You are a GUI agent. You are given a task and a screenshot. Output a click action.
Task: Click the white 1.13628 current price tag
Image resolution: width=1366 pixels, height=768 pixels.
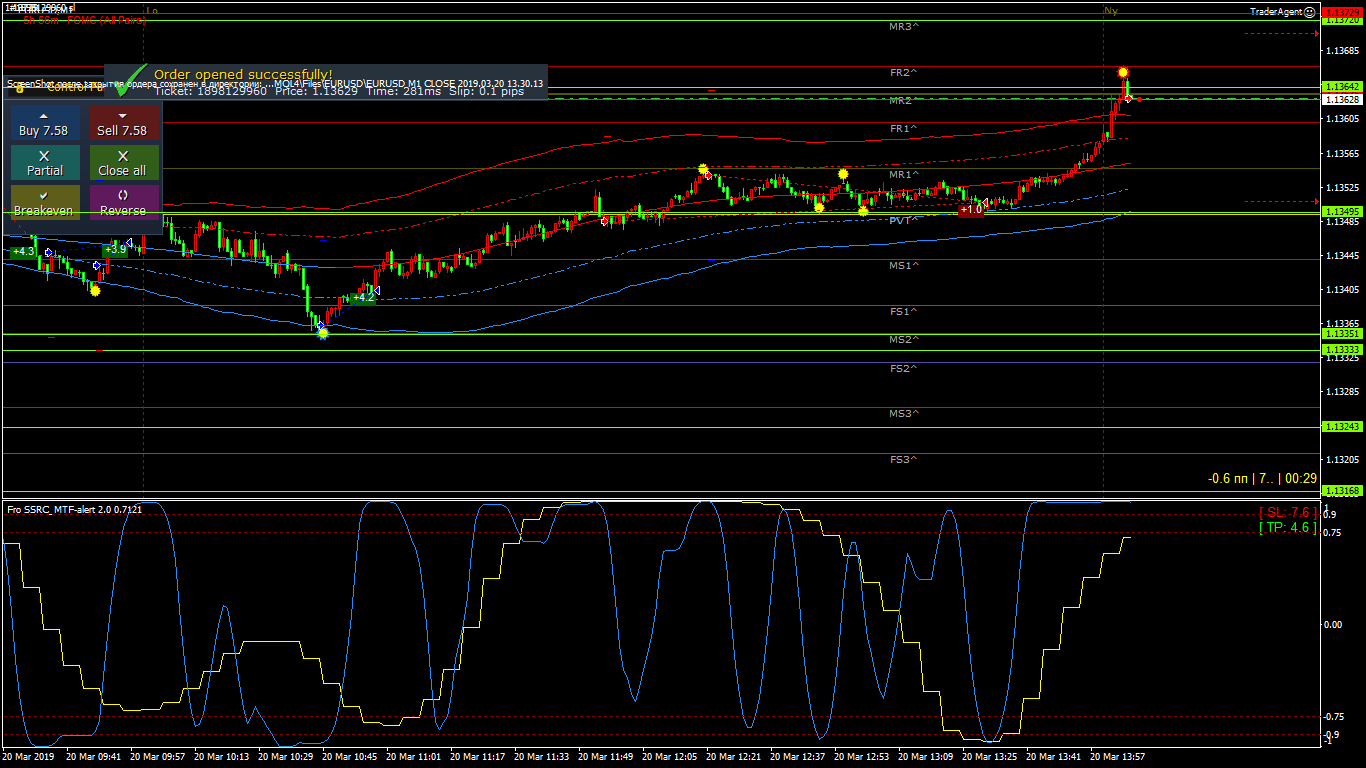point(1342,100)
